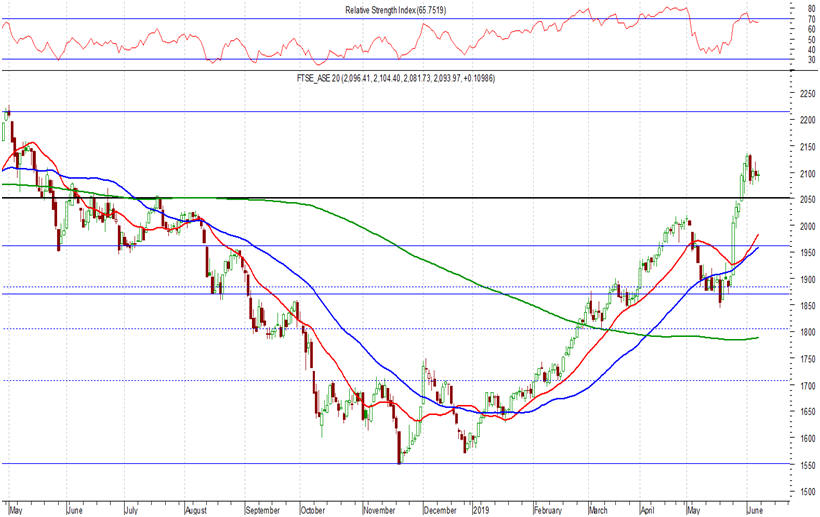The height and width of the screenshot is (517, 820).
Task: Select the May label at the axis start
Action: click(x=16, y=510)
